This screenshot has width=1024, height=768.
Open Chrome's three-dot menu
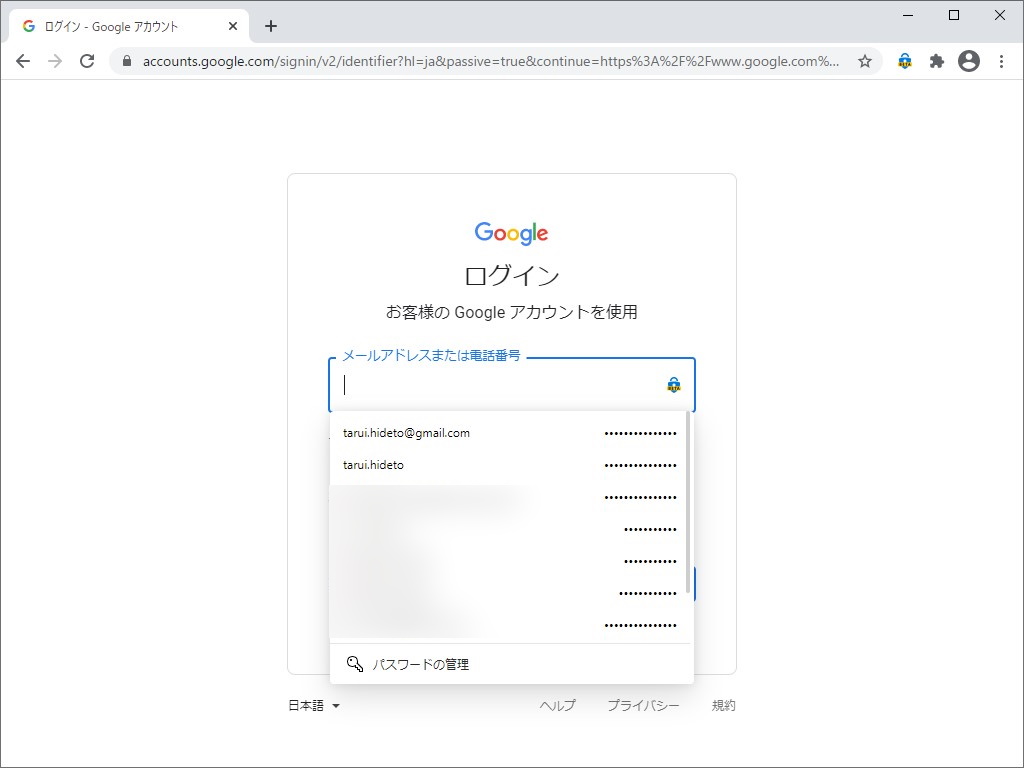(1003, 61)
